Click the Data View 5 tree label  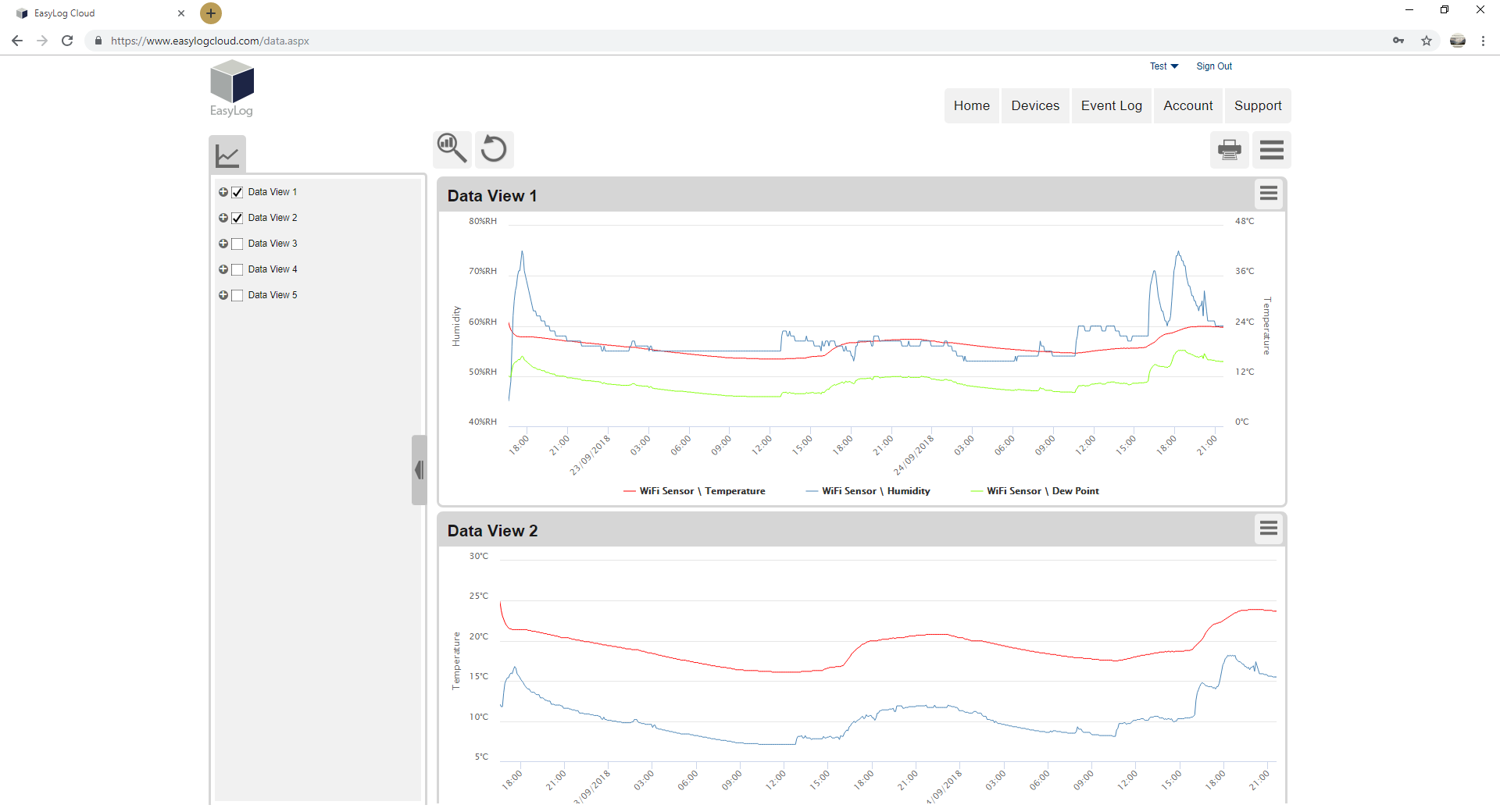[x=273, y=295]
